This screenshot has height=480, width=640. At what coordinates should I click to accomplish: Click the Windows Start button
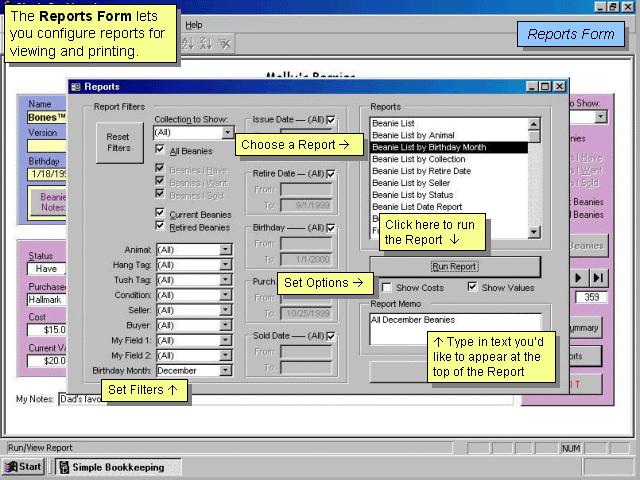(x=24, y=467)
